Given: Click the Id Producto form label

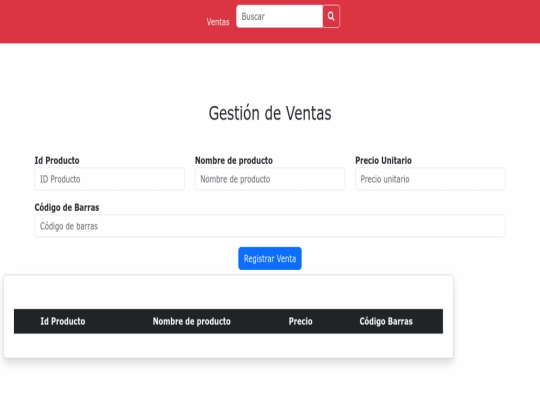Looking at the screenshot, I should point(57,160).
